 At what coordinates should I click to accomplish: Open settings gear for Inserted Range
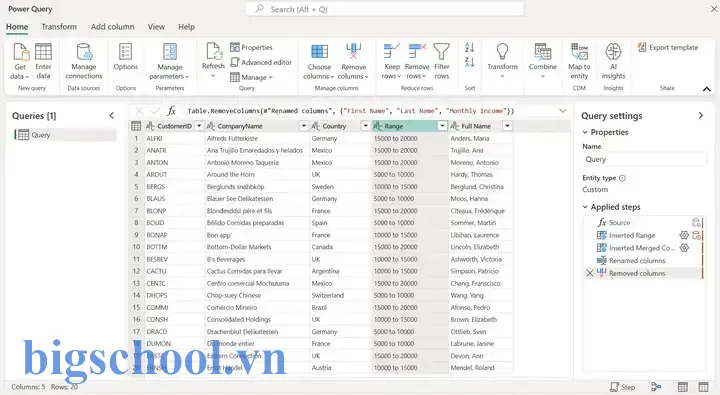pos(684,235)
